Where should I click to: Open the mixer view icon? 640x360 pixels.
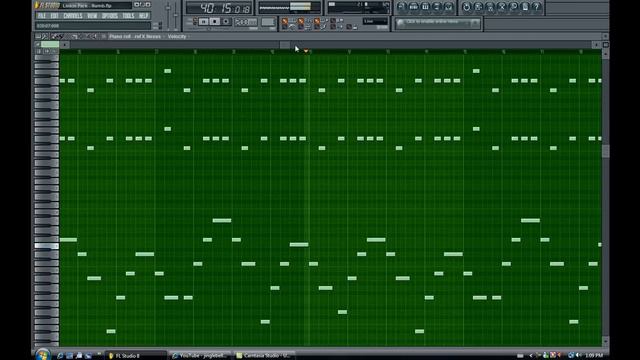coord(449,7)
